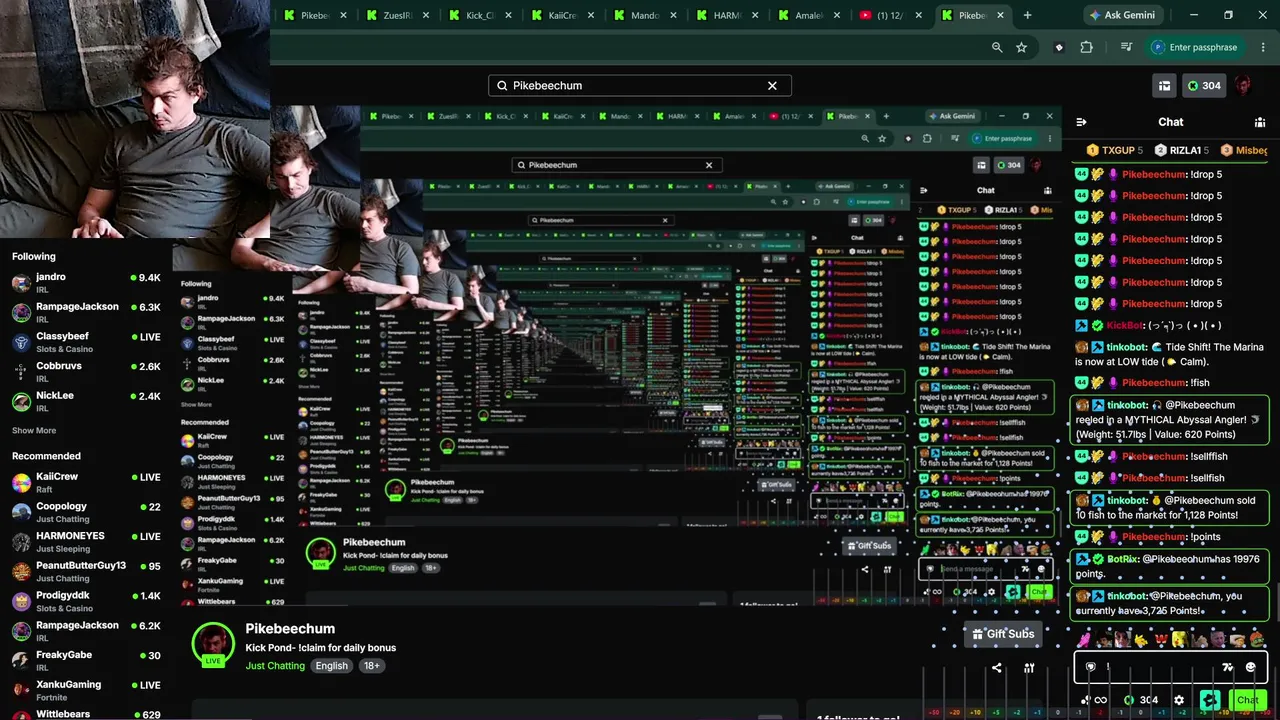
Task: Click the zoom magnifier icon in the address bar
Action: (997, 47)
